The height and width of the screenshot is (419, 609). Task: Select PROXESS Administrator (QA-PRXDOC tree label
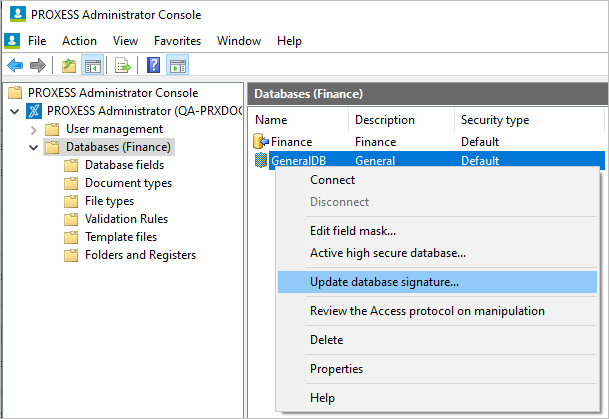[x=144, y=111]
